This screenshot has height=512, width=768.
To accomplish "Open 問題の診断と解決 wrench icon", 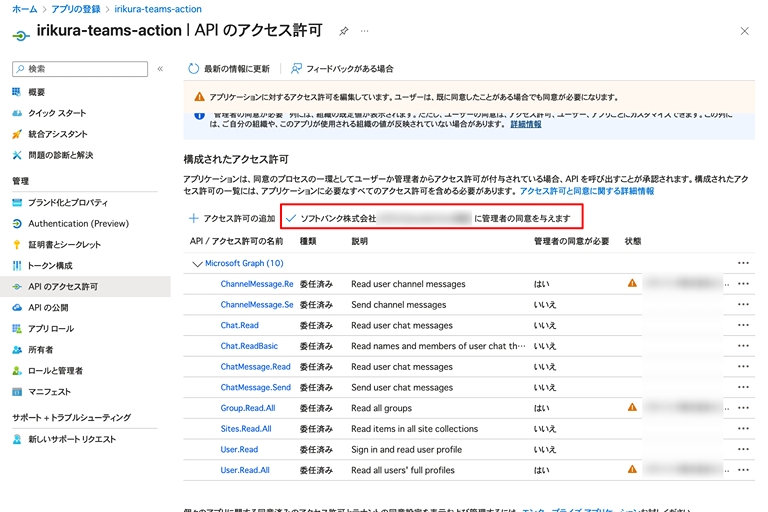I will click(17, 155).
